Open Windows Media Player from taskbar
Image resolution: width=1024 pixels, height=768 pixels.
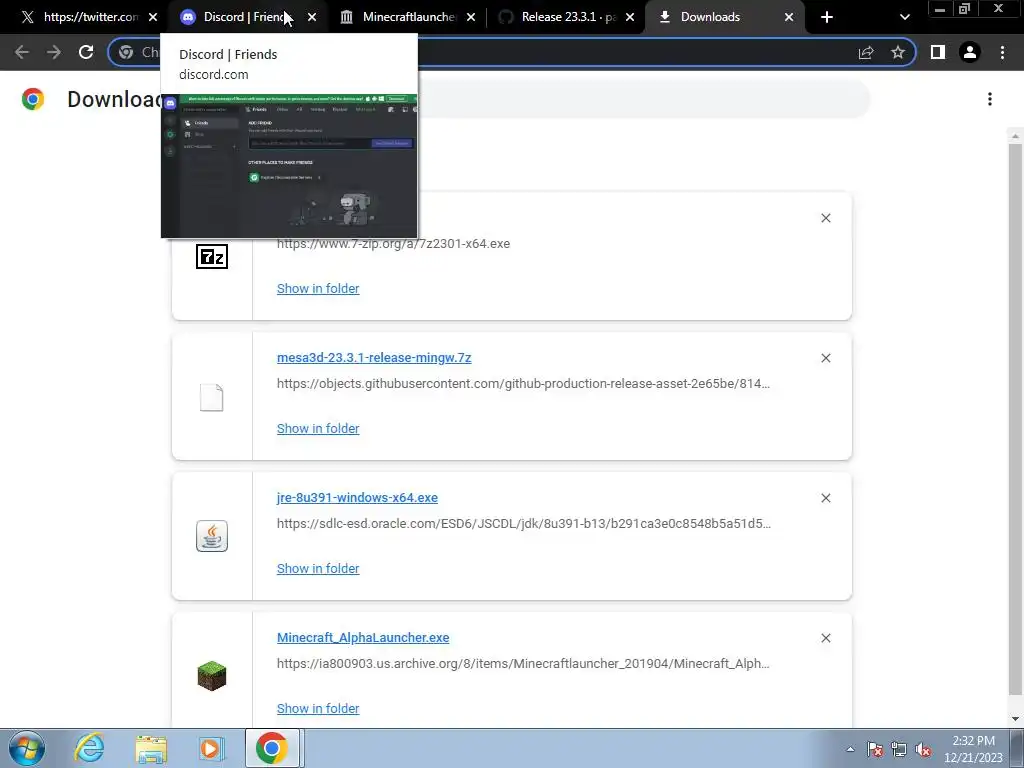click(x=211, y=748)
